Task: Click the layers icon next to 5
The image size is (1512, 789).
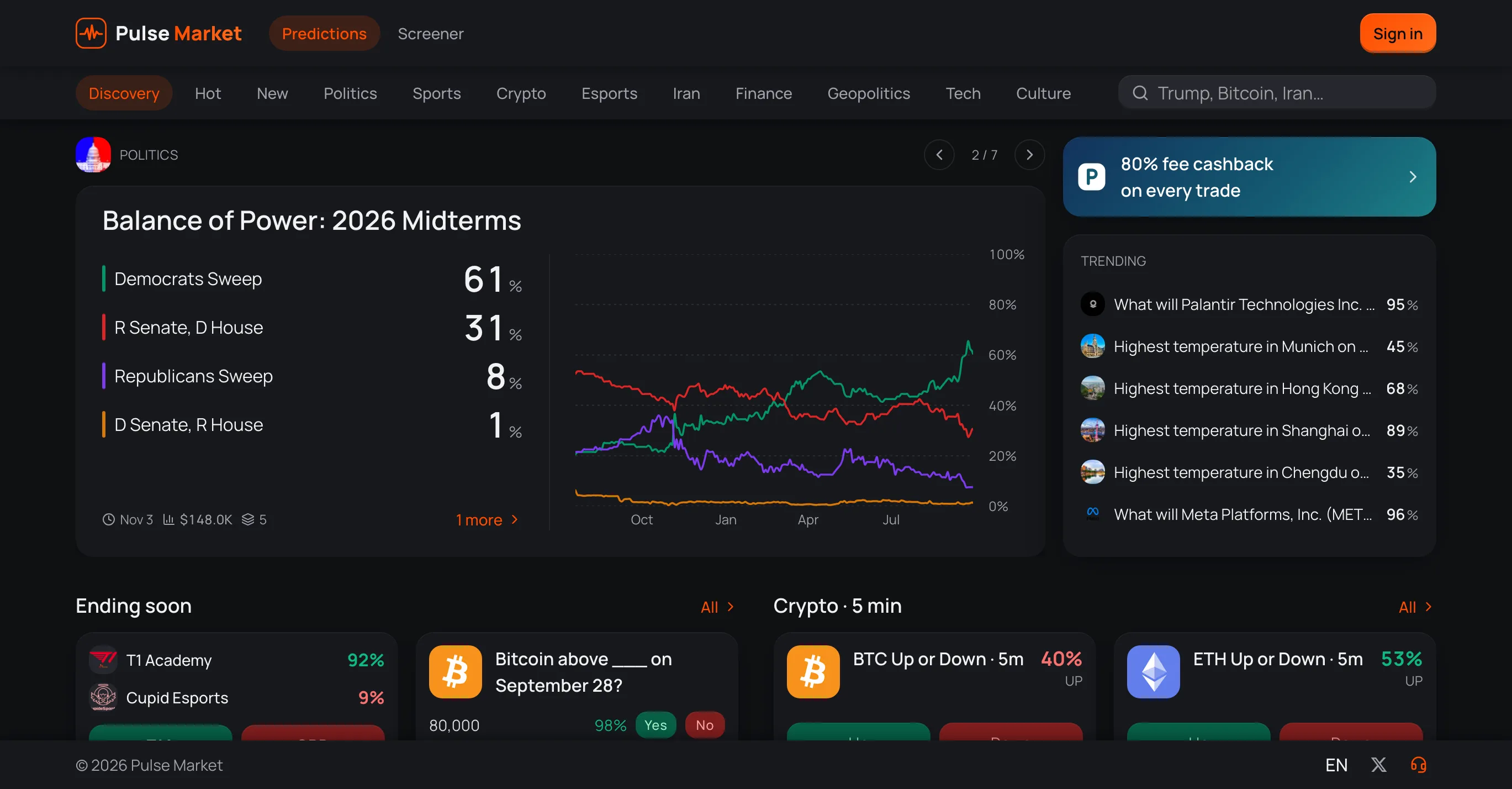Action: click(x=248, y=519)
